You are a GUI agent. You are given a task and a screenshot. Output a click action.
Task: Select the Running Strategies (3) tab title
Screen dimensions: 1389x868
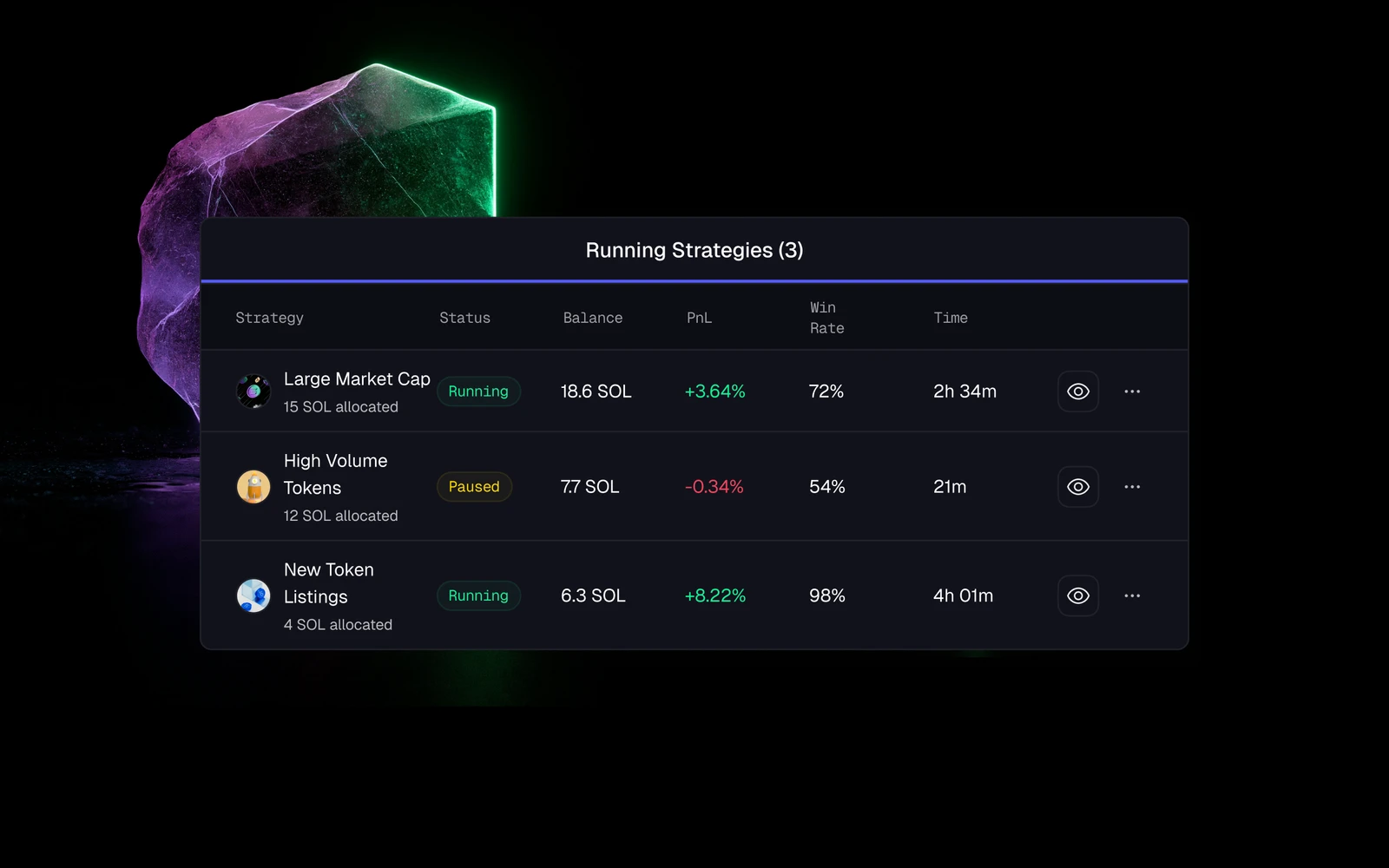694,250
